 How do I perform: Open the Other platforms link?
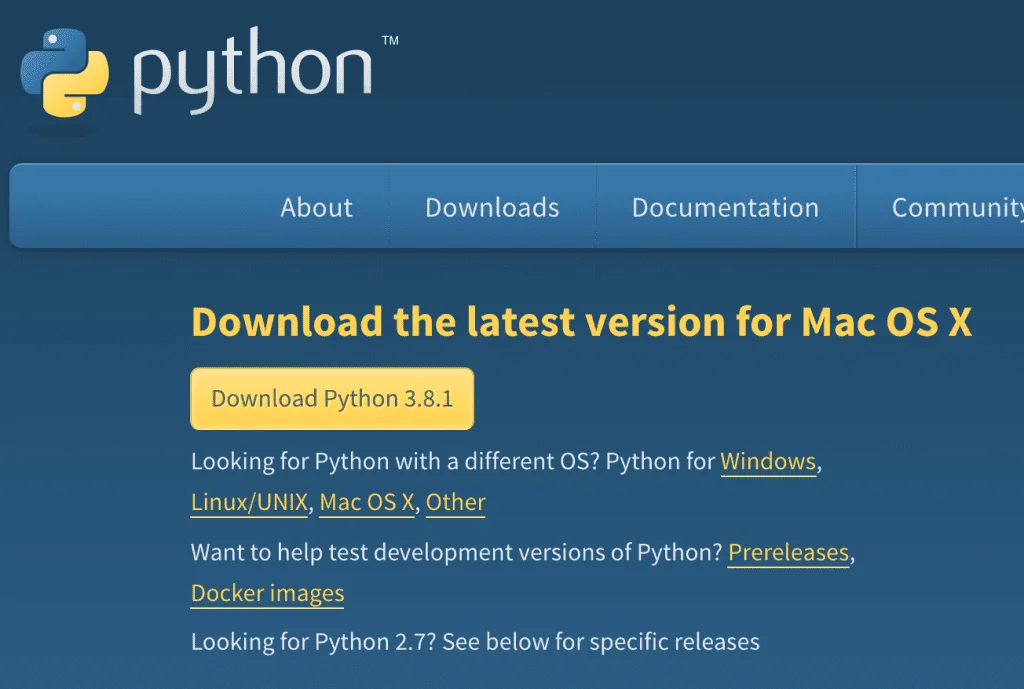tap(455, 501)
